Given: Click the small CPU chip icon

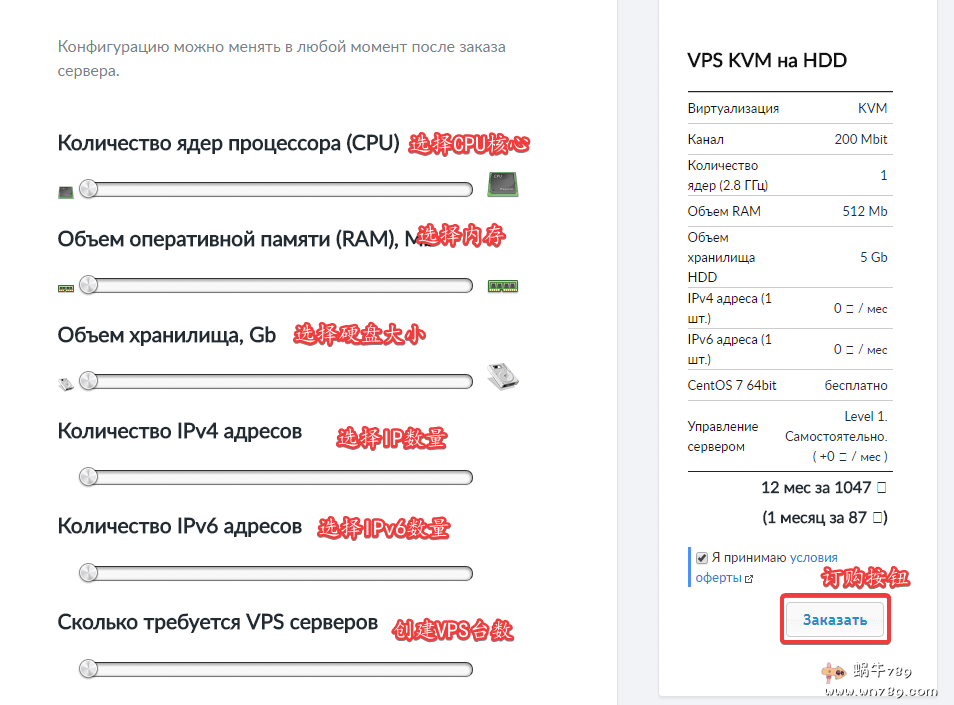Looking at the screenshot, I should tap(66, 190).
